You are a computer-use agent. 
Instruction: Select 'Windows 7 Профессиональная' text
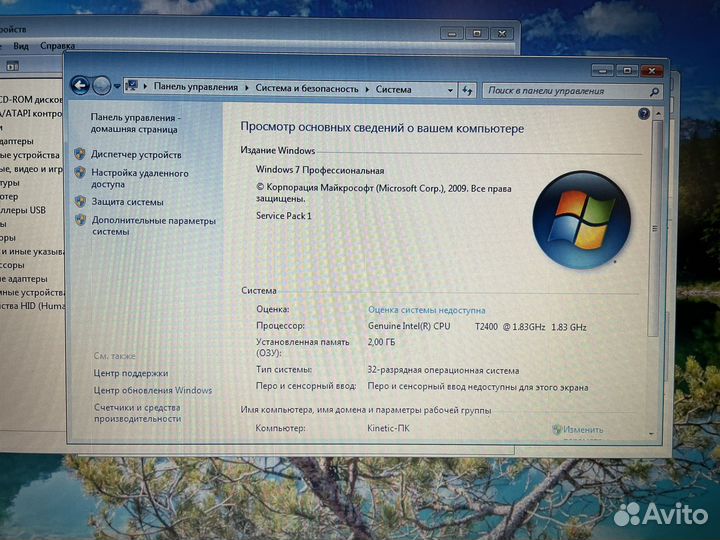tap(320, 170)
